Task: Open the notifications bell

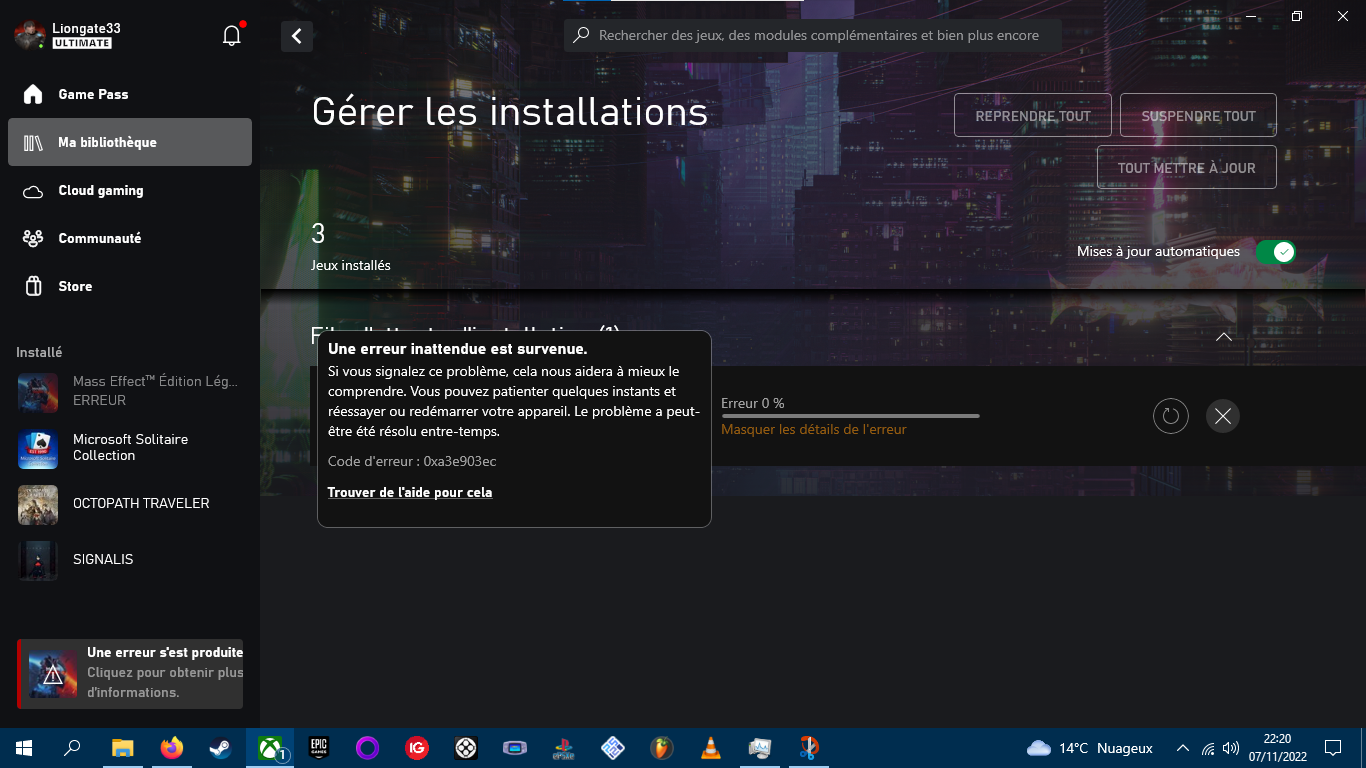Action: 232,36
